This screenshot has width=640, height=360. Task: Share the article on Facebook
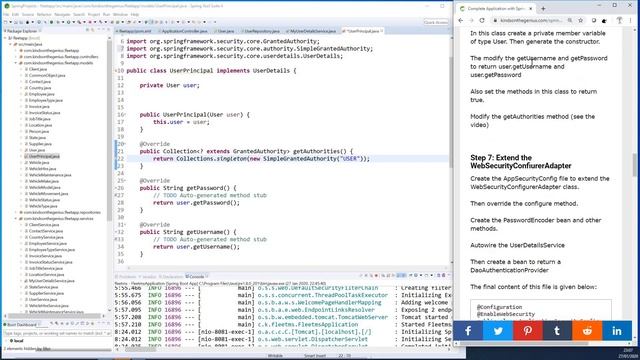pyautogui.click(x=468, y=331)
